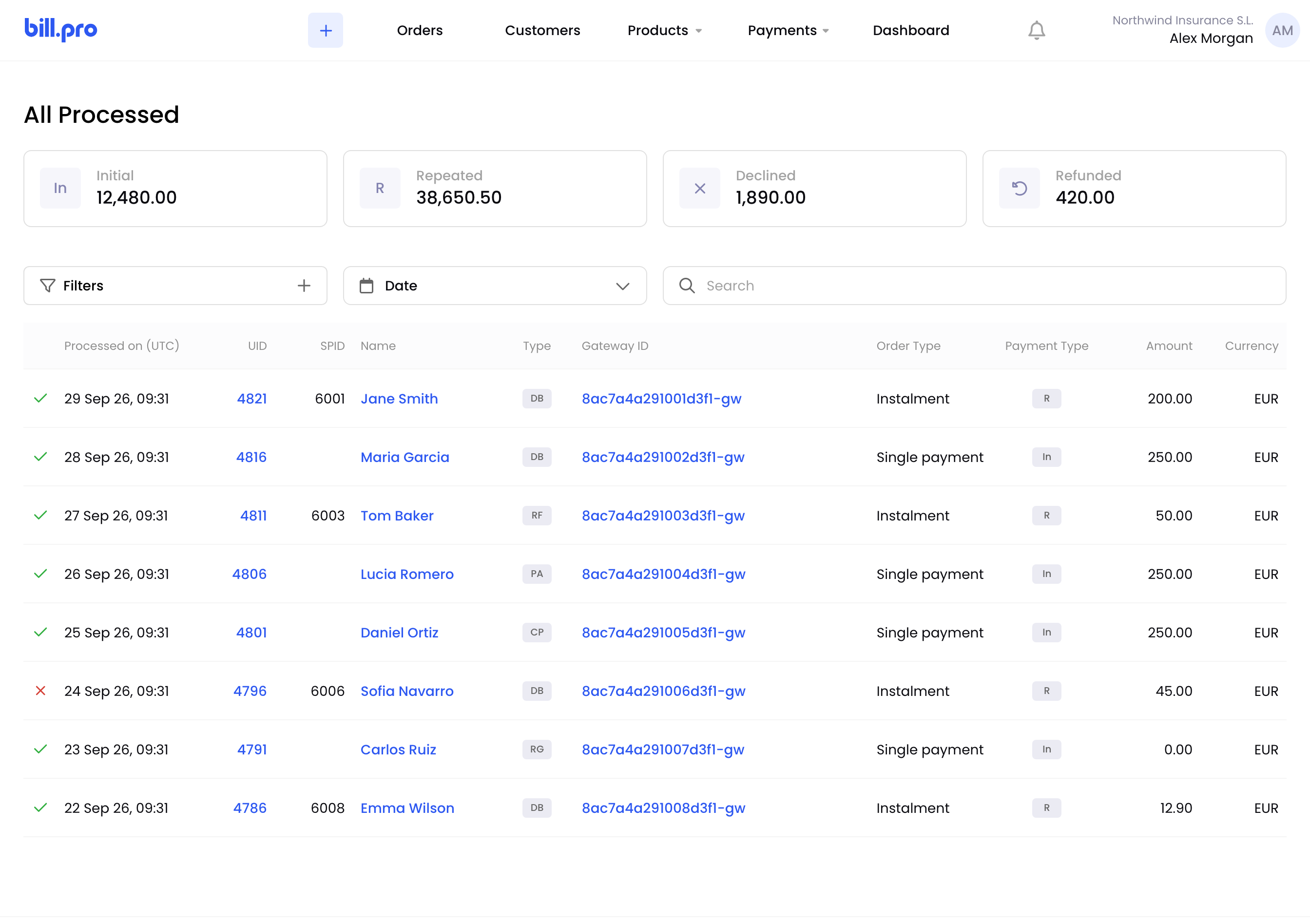Image resolution: width=1310 pixels, height=924 pixels.
Task: Click the CP type badge for Daniel Ortiz
Action: coord(536,632)
